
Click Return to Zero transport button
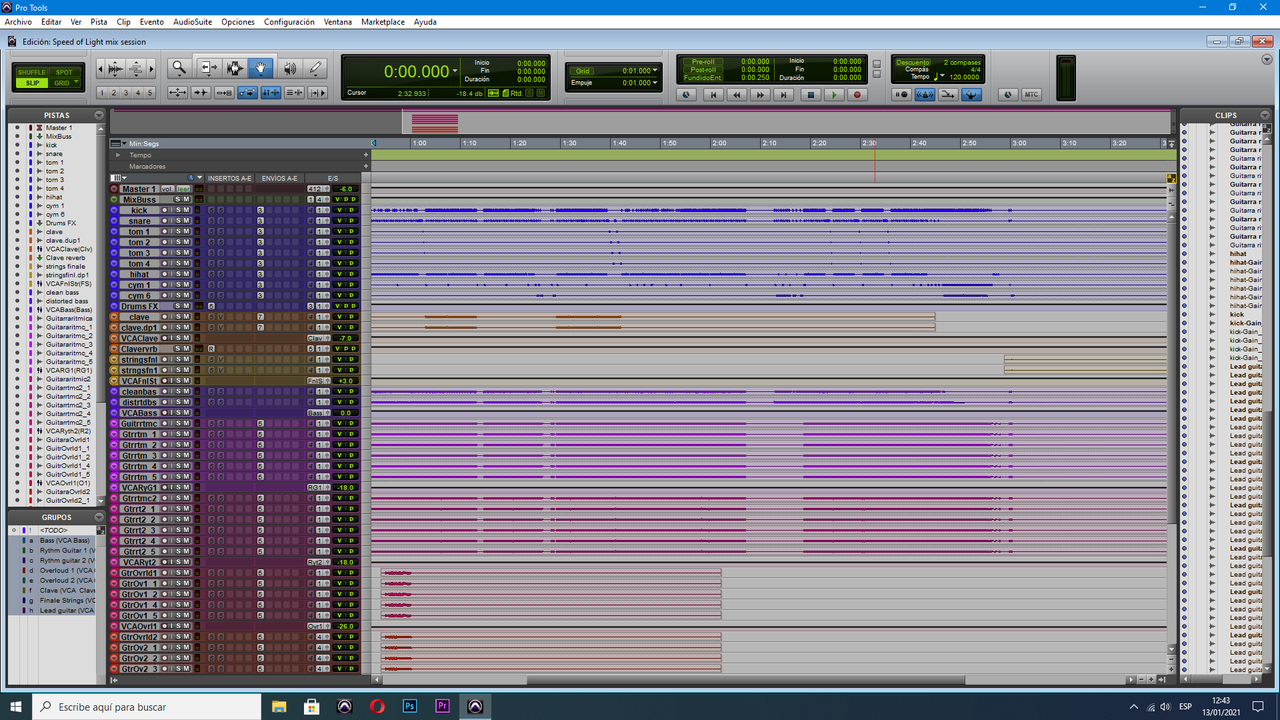click(x=713, y=95)
